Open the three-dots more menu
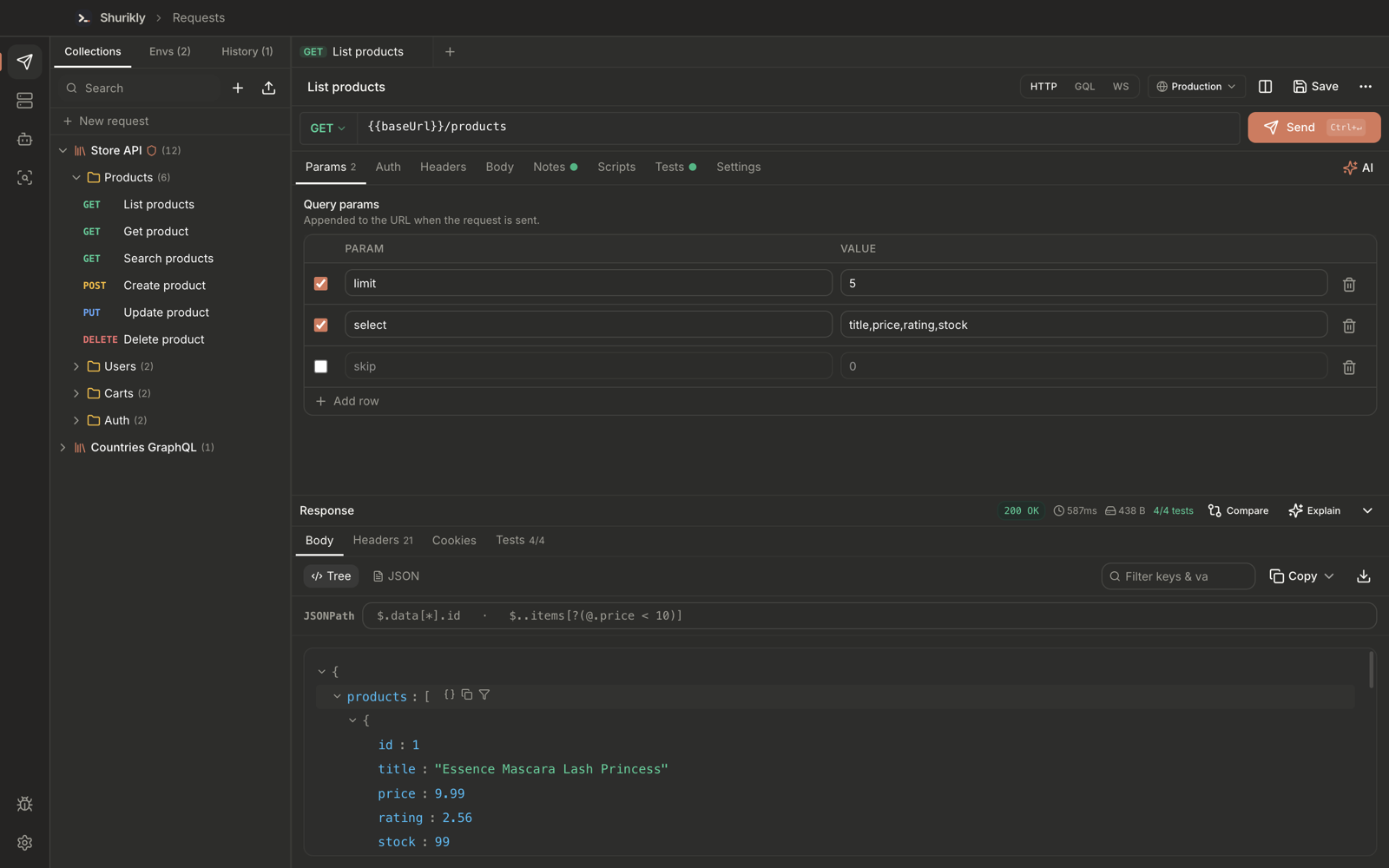This screenshot has width=1389, height=868. (x=1366, y=87)
